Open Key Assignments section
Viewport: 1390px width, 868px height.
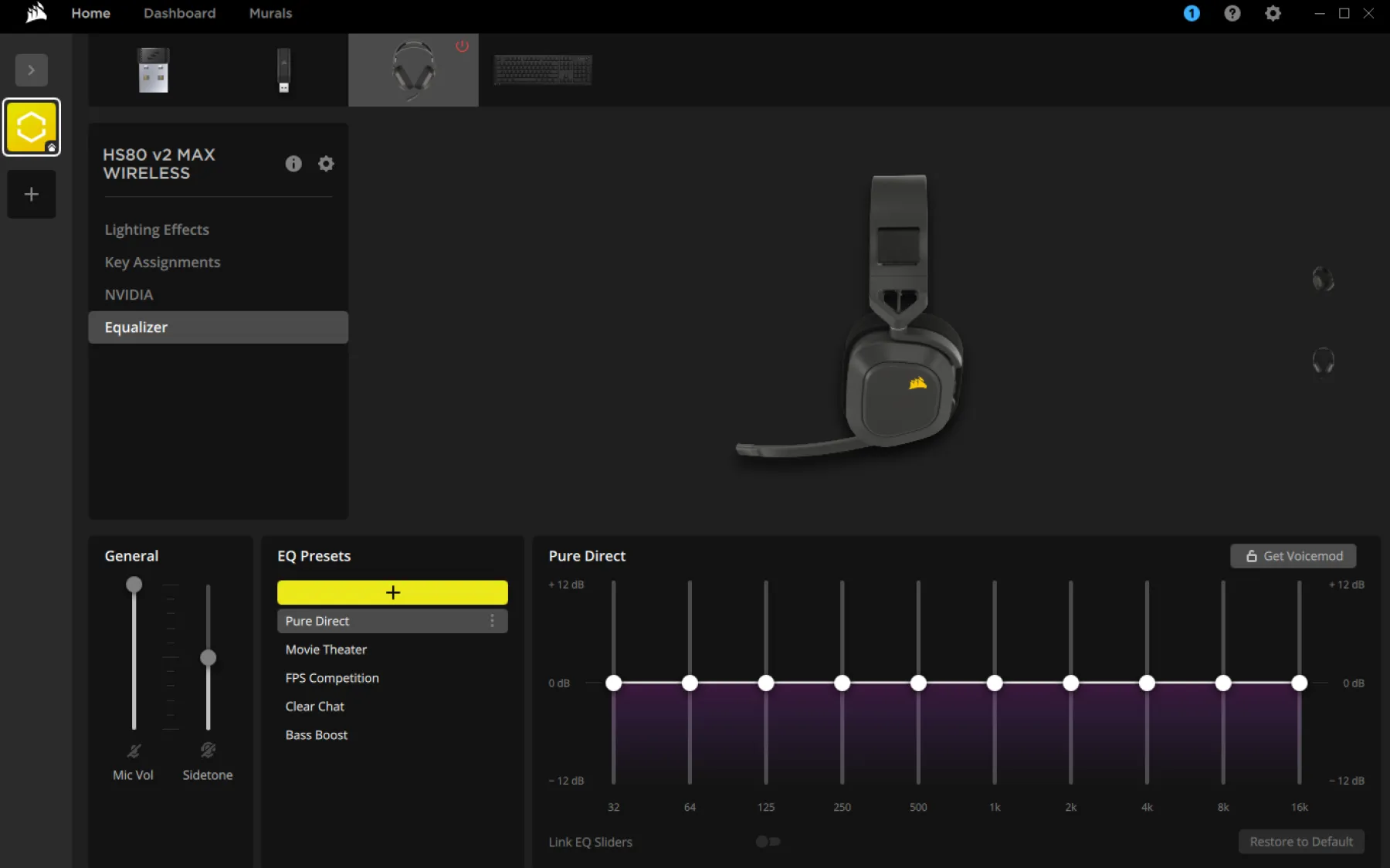(x=162, y=262)
